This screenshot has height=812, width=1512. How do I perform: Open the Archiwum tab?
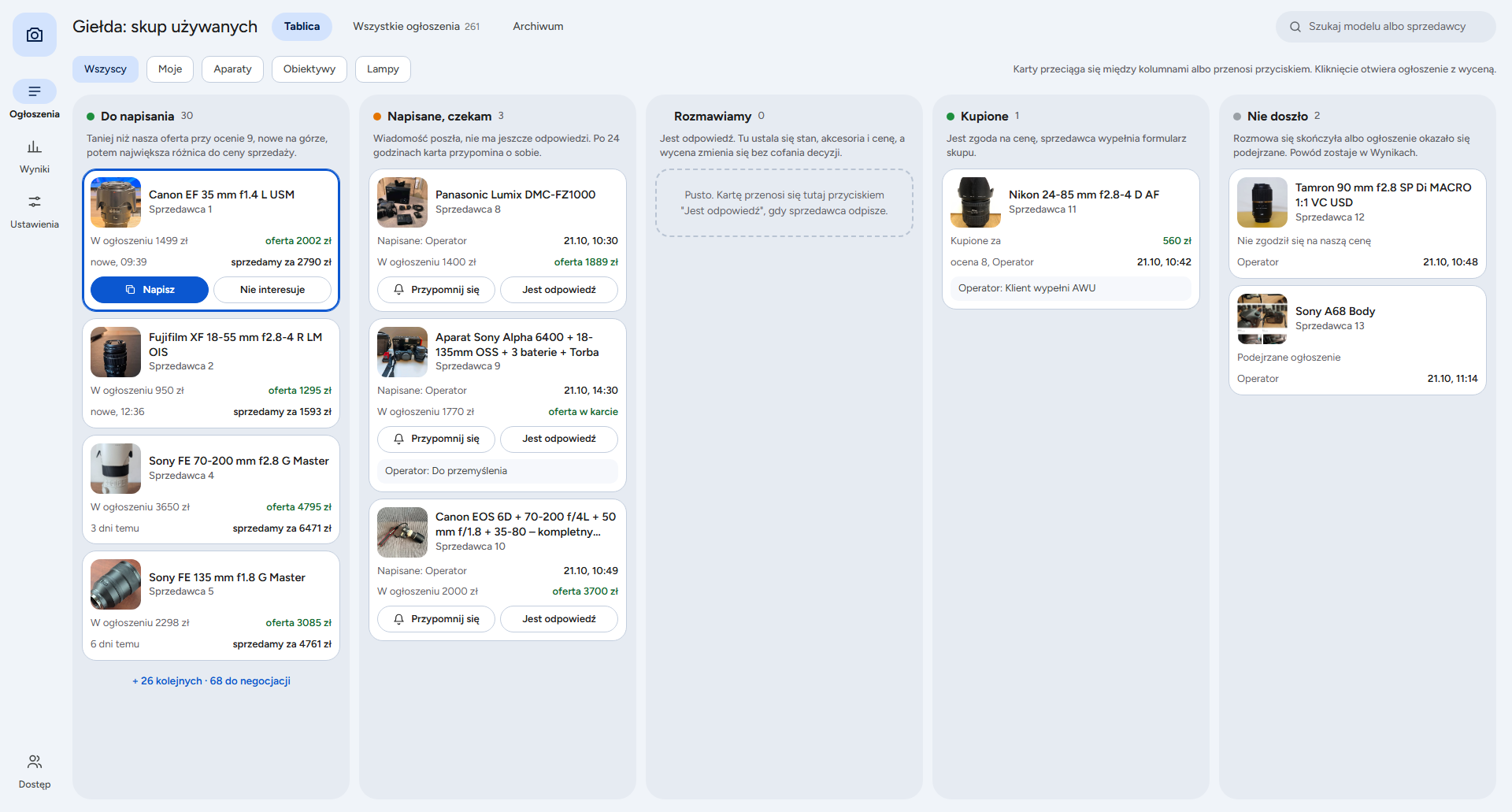(538, 27)
